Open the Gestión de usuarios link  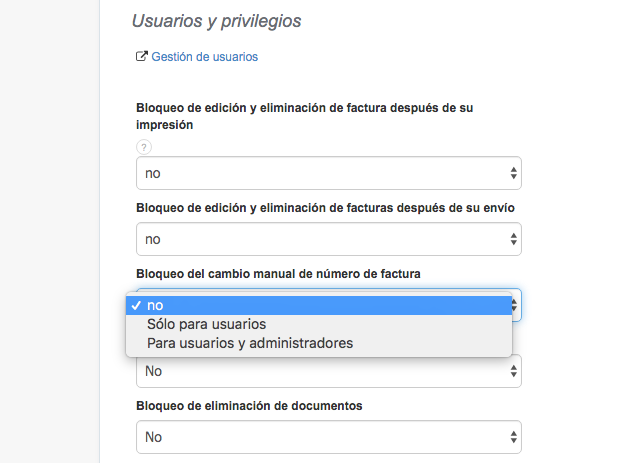click(204, 57)
